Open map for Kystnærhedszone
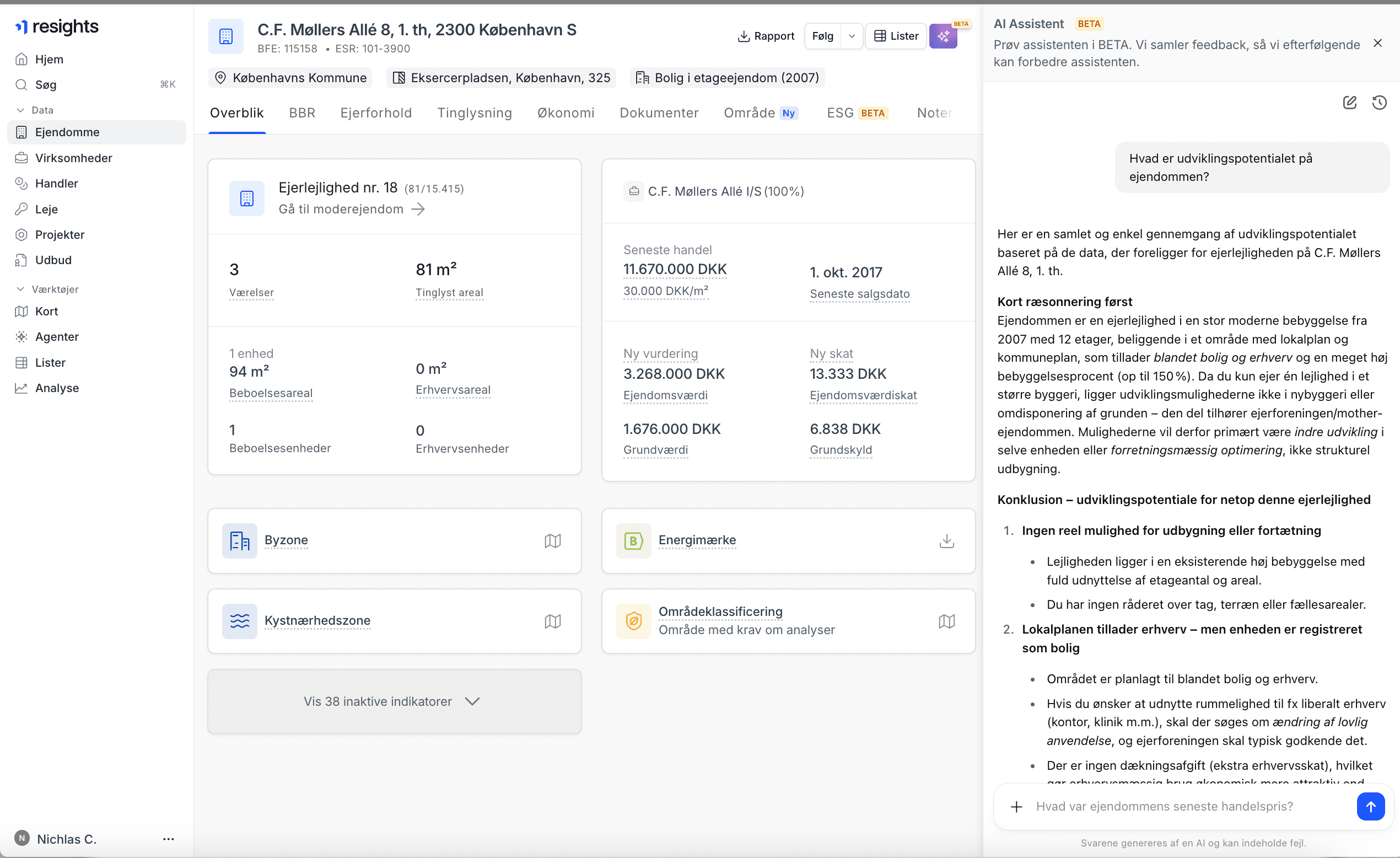The width and height of the screenshot is (1400, 858). pyautogui.click(x=553, y=621)
